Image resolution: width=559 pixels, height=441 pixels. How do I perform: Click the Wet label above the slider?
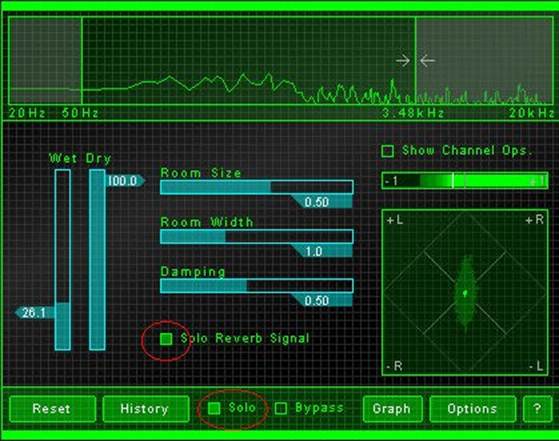click(x=63, y=158)
